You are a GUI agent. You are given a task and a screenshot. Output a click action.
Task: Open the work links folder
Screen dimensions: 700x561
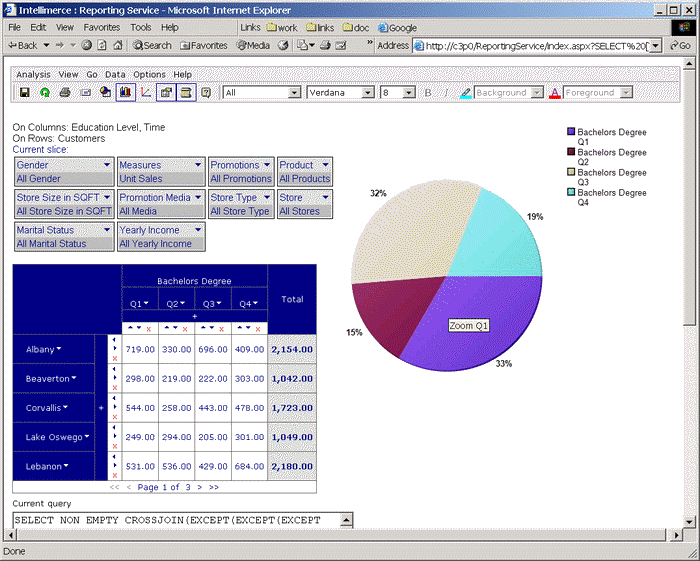pos(282,28)
